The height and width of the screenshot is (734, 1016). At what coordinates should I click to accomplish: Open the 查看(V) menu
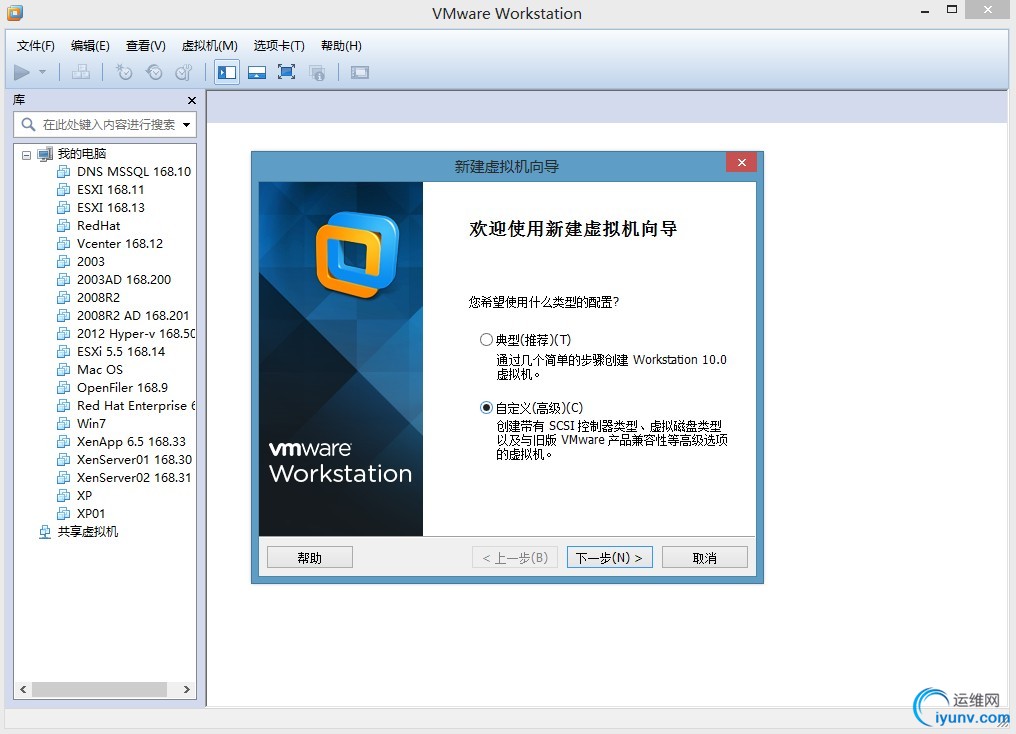pyautogui.click(x=146, y=45)
